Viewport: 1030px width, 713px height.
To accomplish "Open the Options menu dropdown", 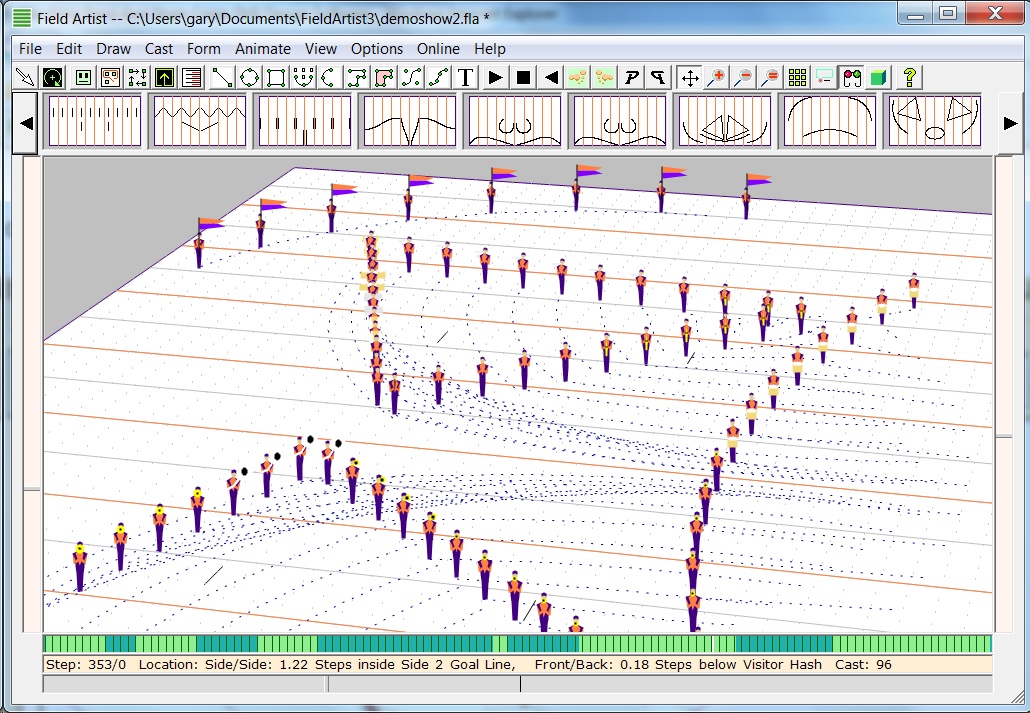I will [377, 48].
